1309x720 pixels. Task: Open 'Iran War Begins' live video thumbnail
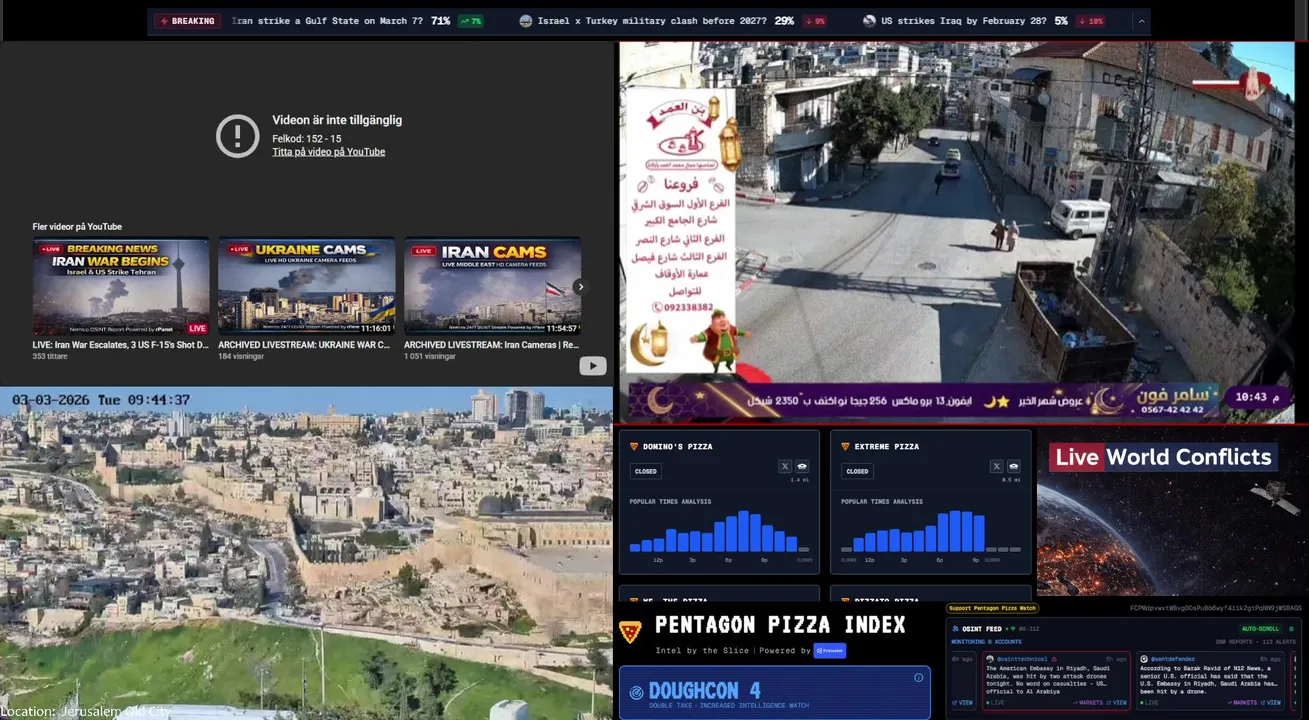pyautogui.click(x=121, y=286)
